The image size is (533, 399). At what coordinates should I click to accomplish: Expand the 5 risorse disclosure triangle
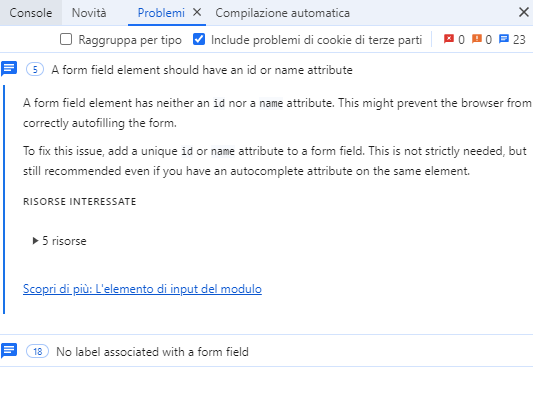(x=35, y=241)
